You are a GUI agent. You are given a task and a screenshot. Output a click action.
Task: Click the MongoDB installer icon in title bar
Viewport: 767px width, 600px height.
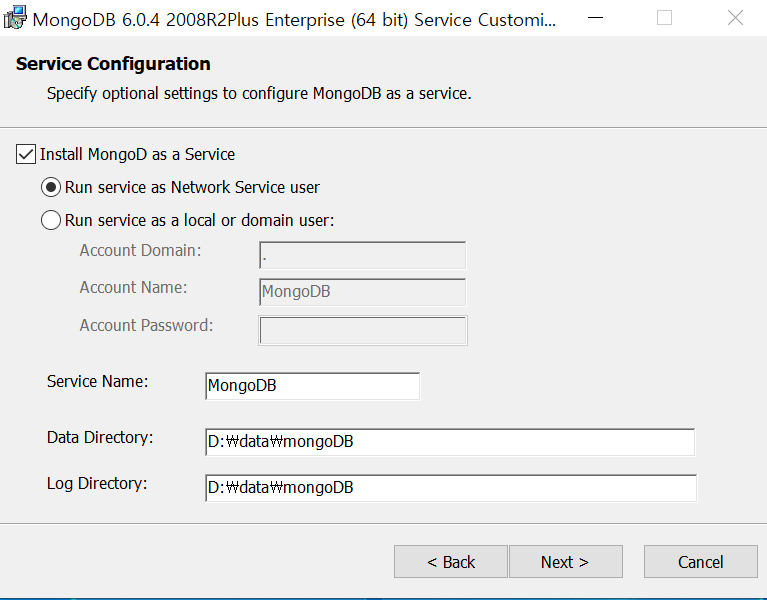pyautogui.click(x=15, y=18)
